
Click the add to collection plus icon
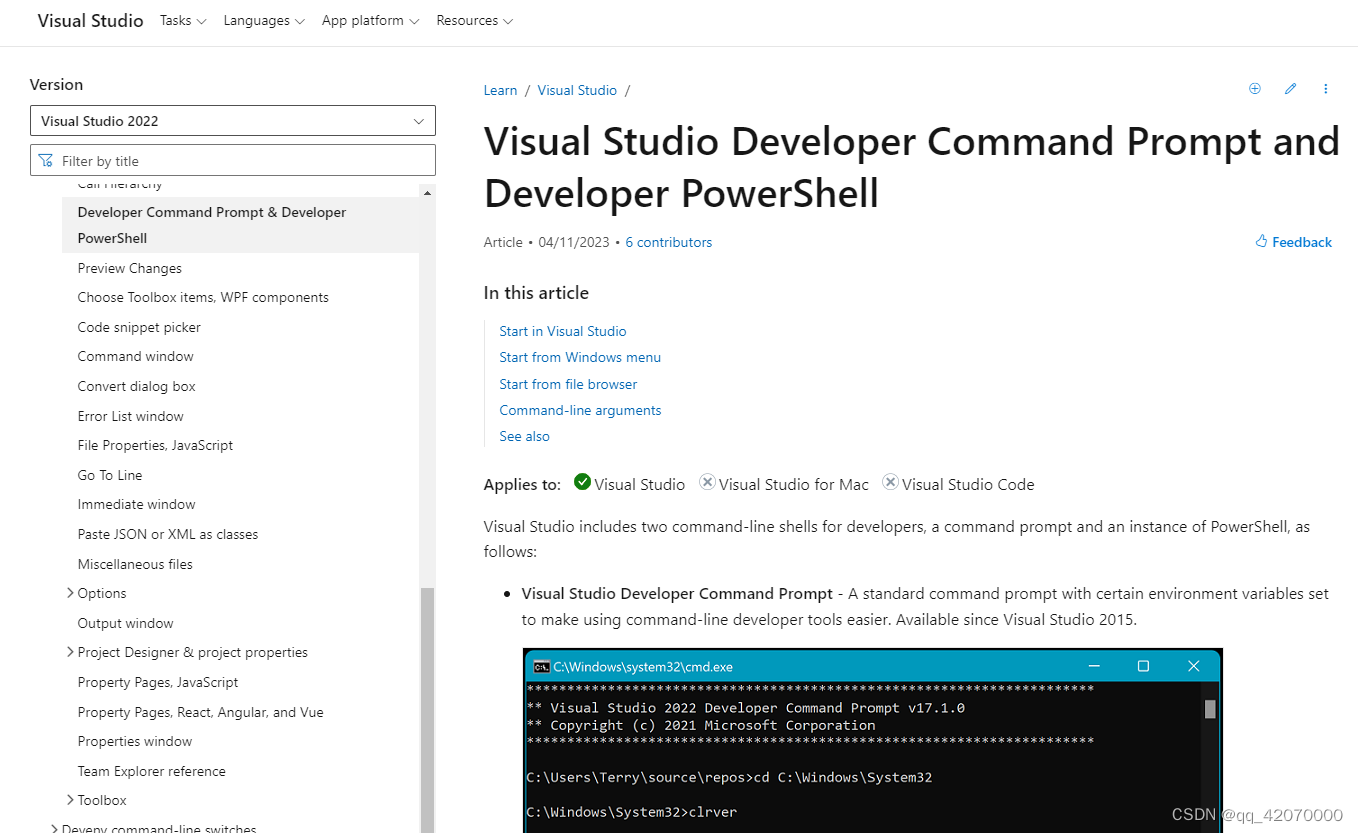pyautogui.click(x=1254, y=89)
